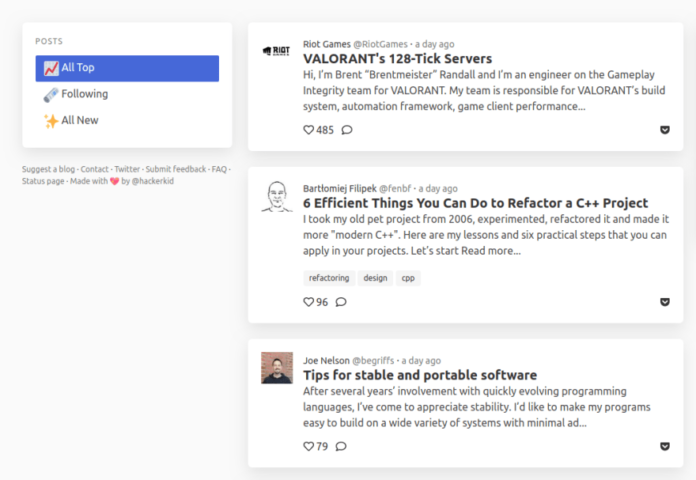Select the cpp tag

point(408,278)
